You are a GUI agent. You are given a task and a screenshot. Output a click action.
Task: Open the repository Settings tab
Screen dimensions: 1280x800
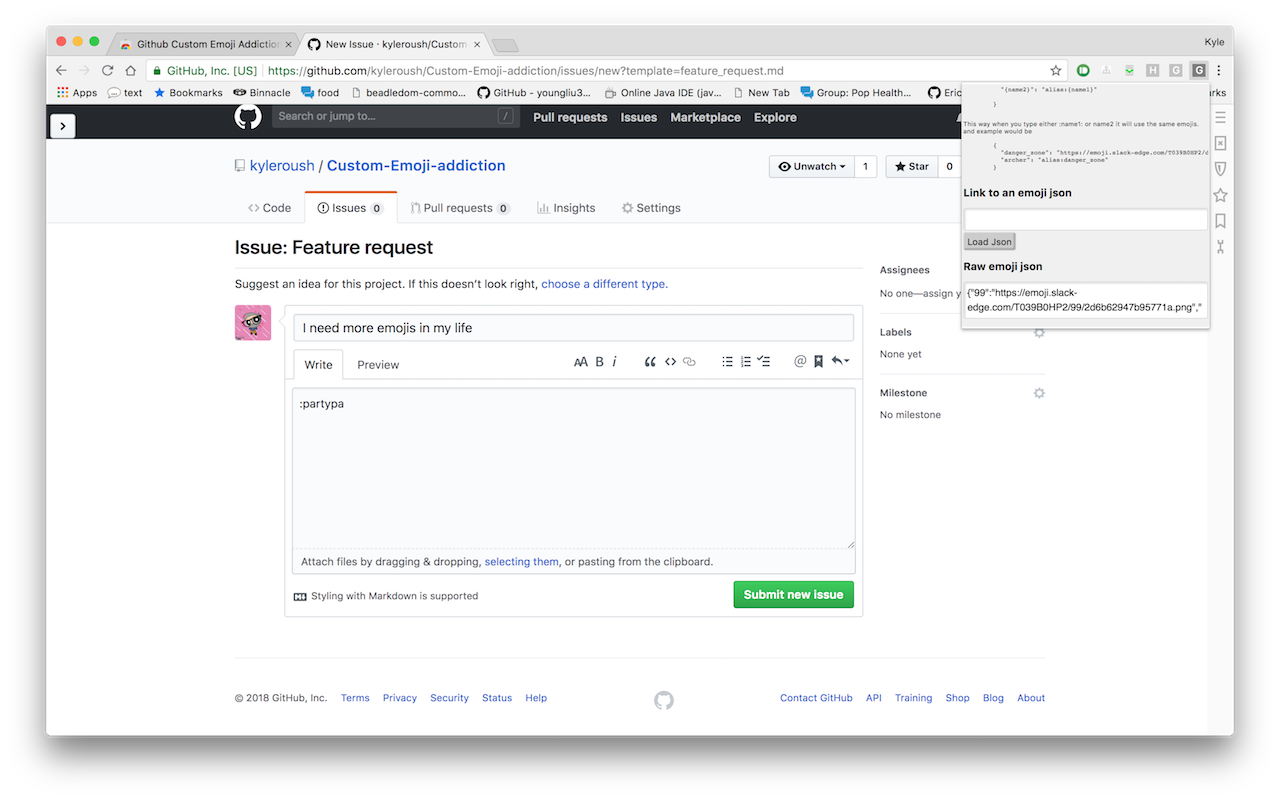651,208
